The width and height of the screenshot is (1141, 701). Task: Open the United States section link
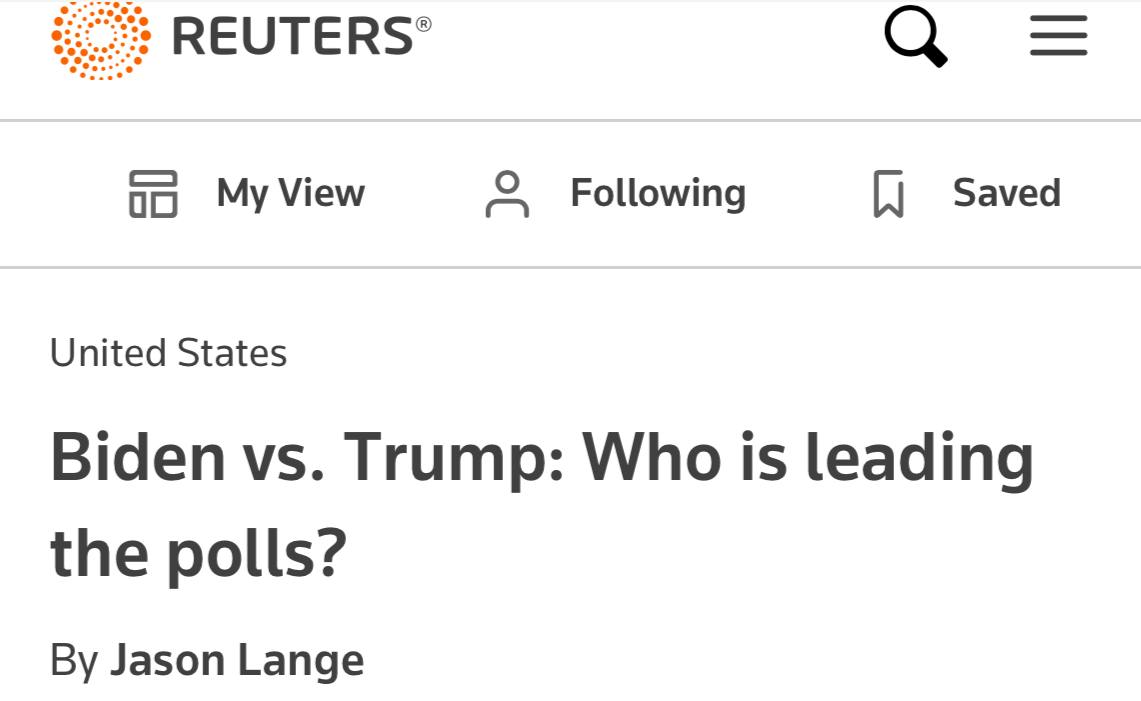168,353
